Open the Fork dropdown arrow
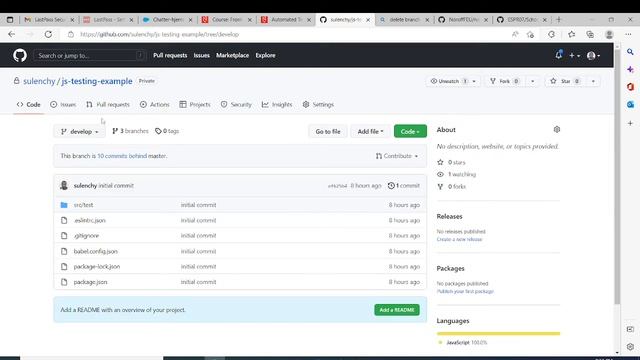Viewport: 640px width, 360px height. point(533,81)
